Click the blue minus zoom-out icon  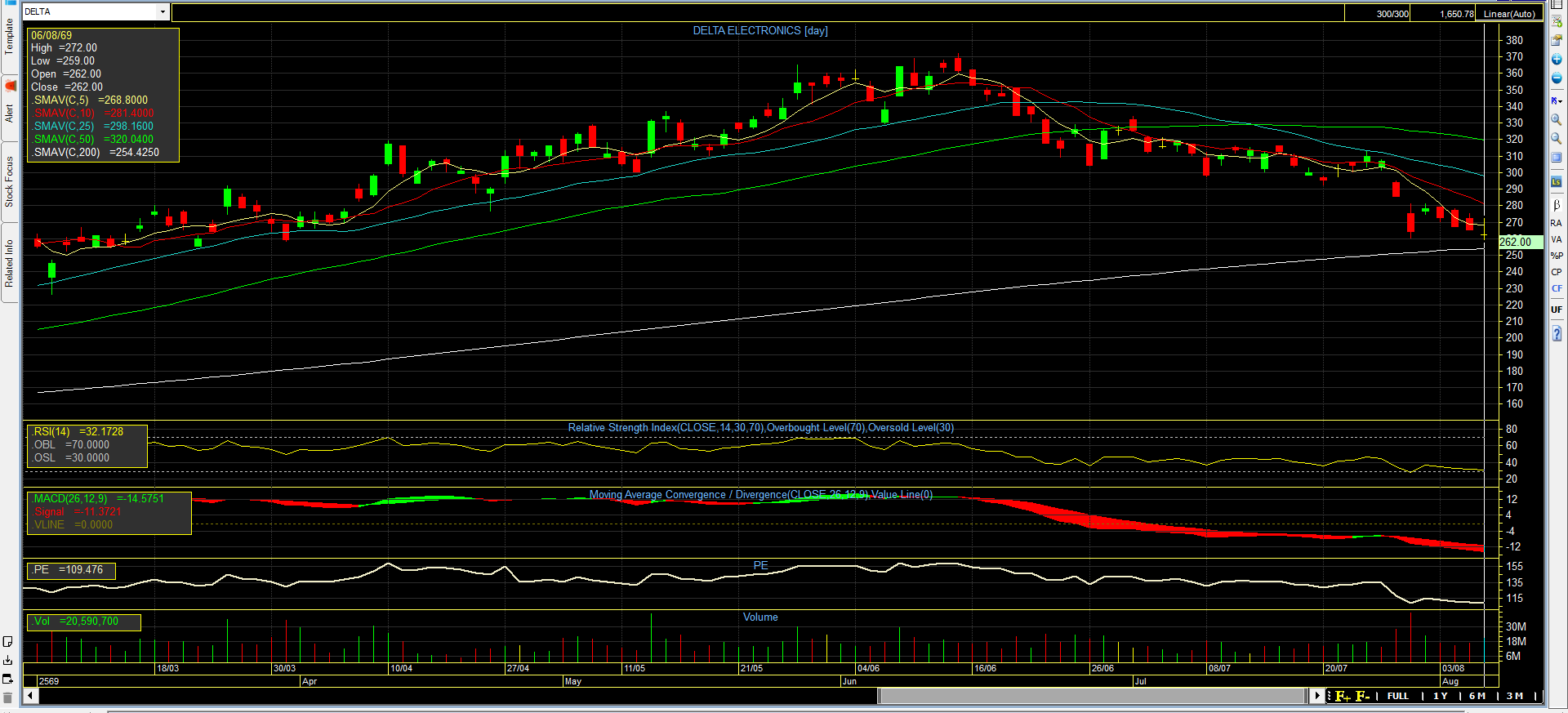pyautogui.click(x=1556, y=78)
